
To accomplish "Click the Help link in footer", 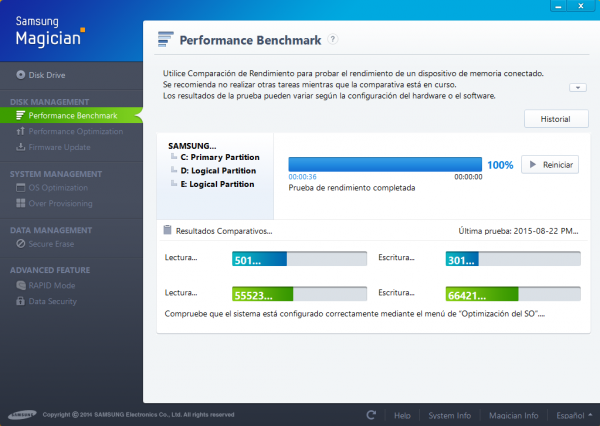I will point(402,414).
